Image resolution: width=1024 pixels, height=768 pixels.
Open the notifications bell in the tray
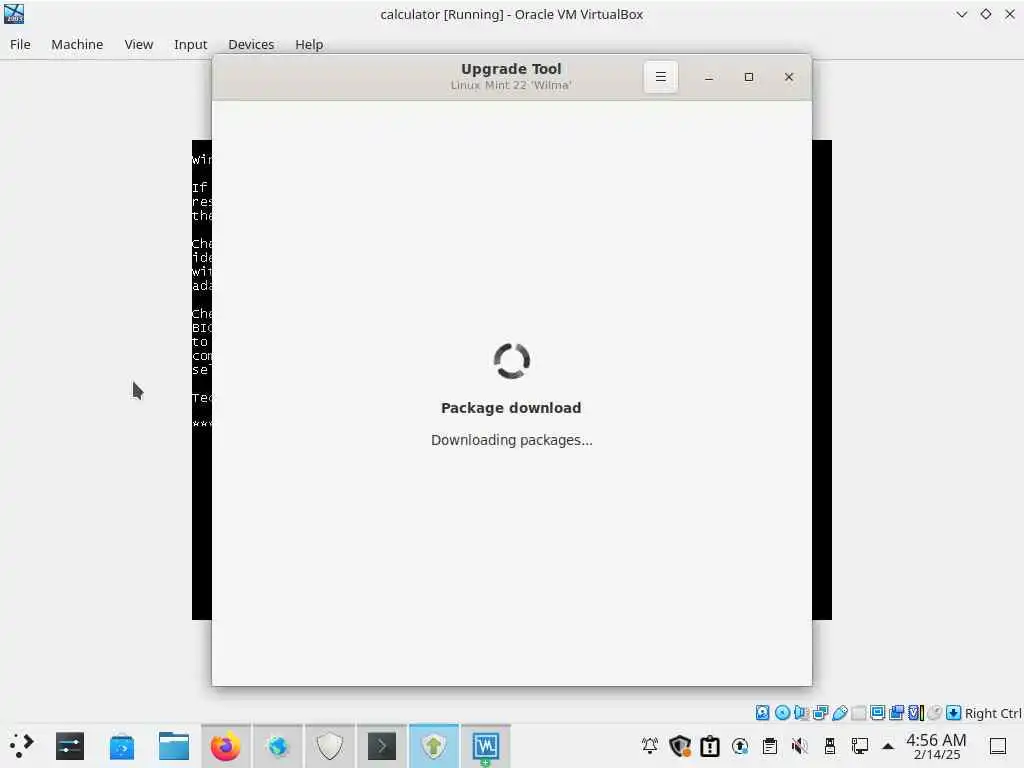point(650,746)
